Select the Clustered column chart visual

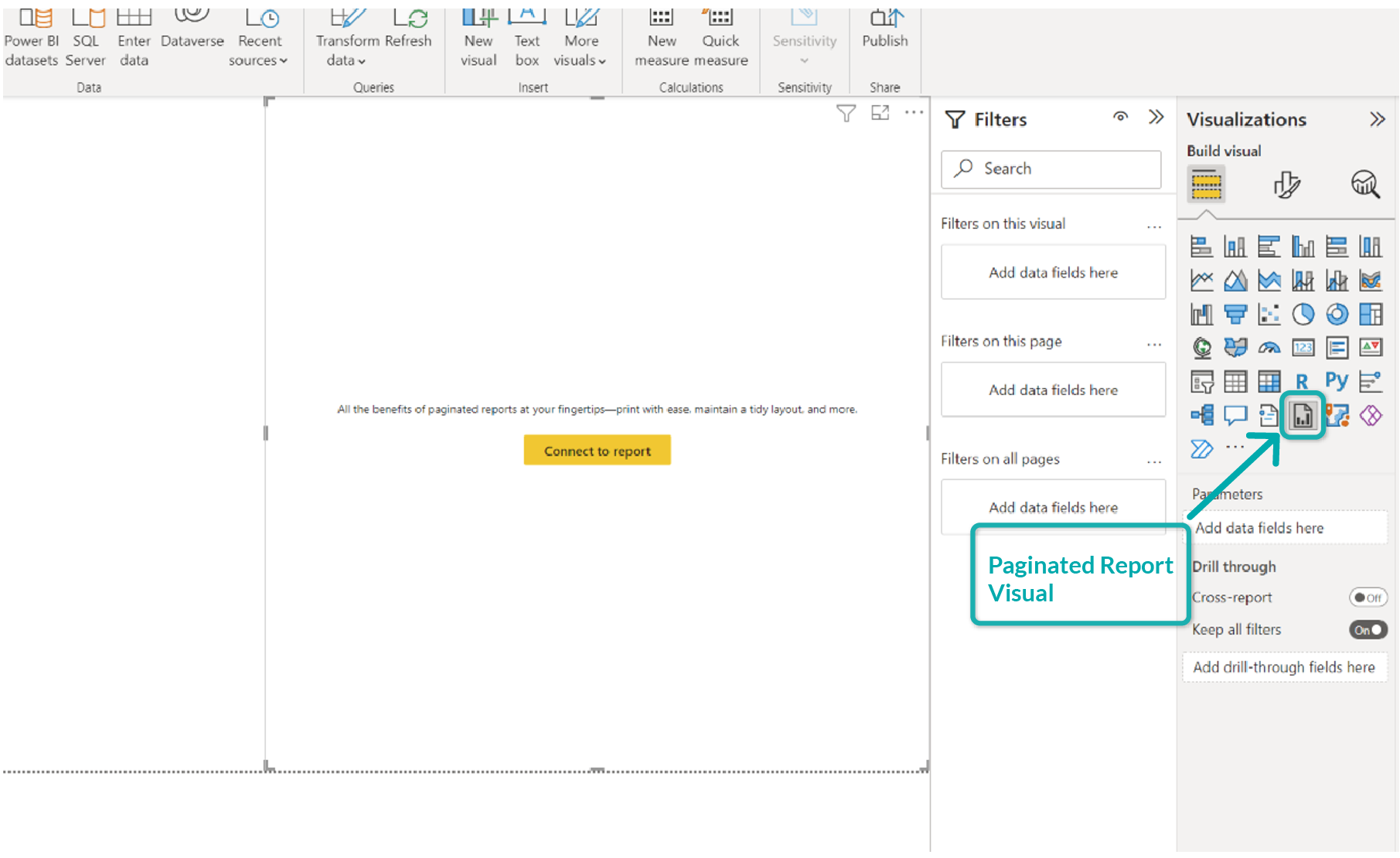point(1303,247)
